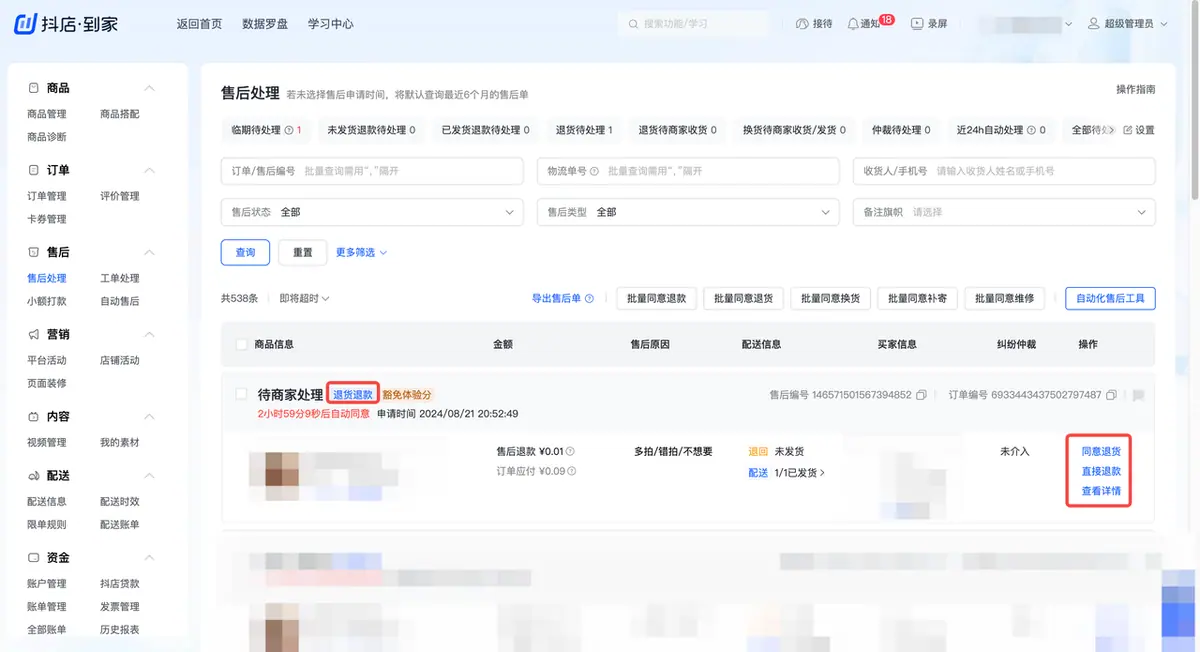The image size is (1200, 652).
Task: Click the flag remark icon on the order row
Action: [x=1138, y=395]
